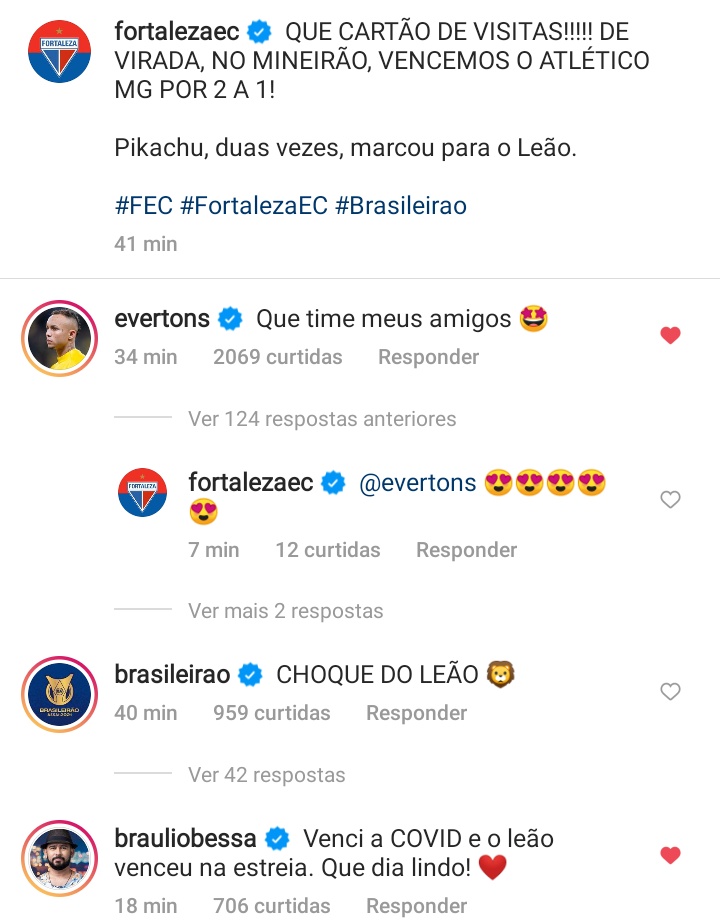Reply to the brauliobessa comment
Viewport: 720px width, 924px height.
416,906
